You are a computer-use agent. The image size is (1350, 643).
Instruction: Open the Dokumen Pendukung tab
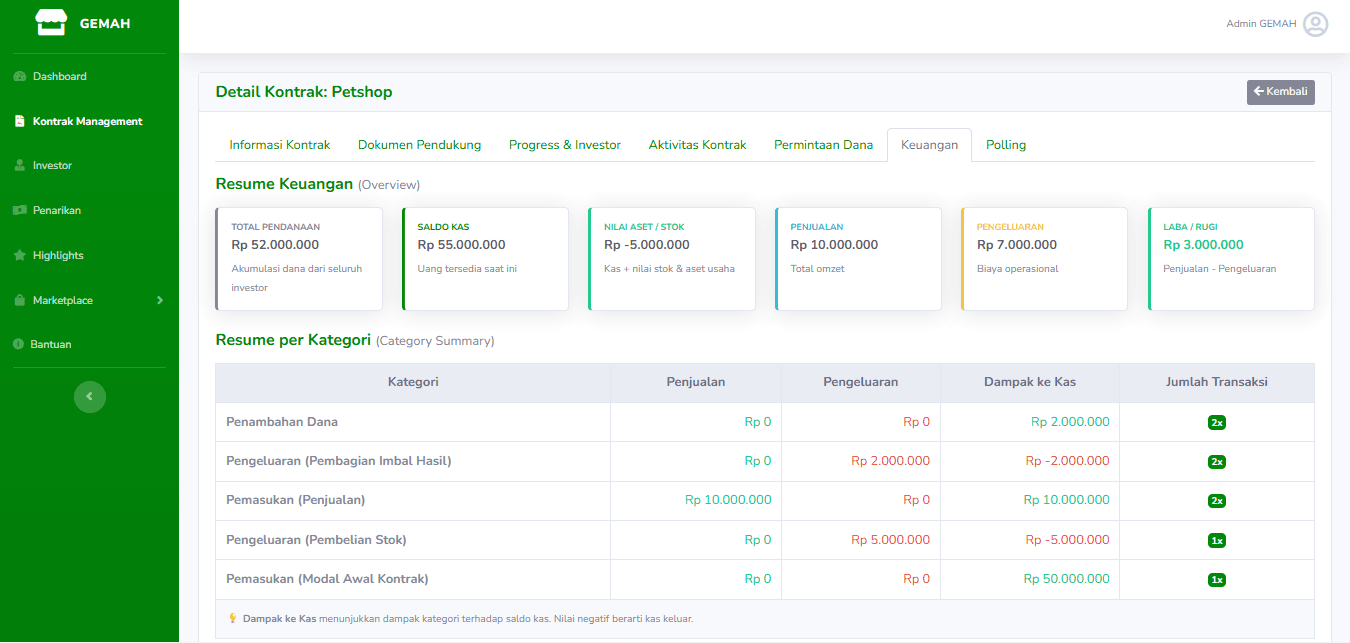pyautogui.click(x=419, y=145)
